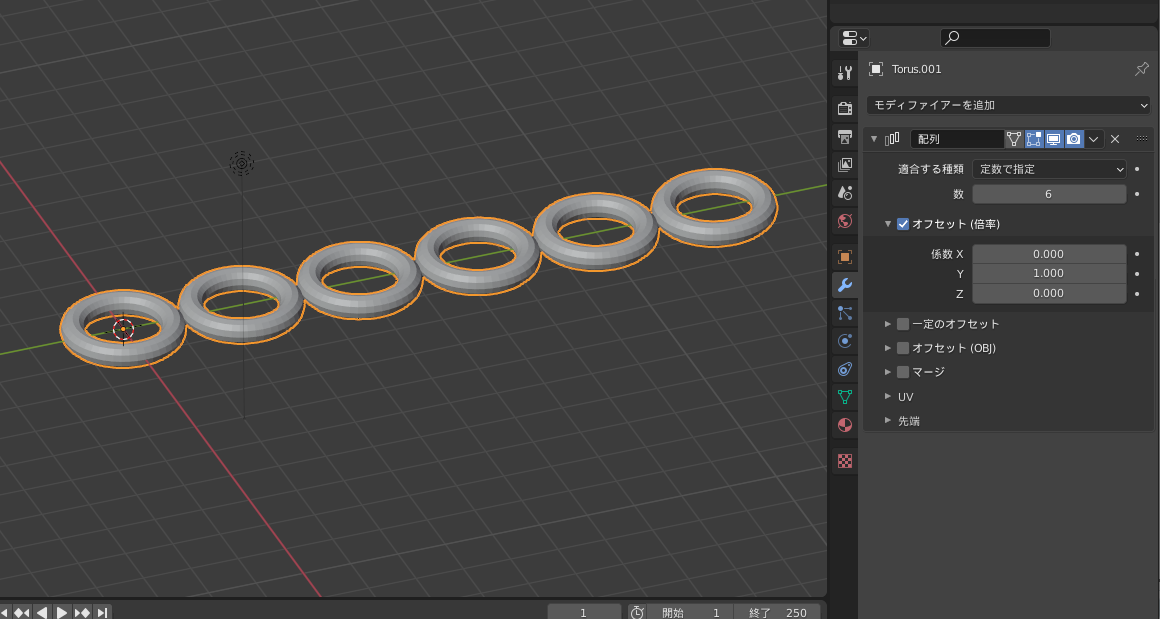The image size is (1160, 619).
Task: Animate the 係数 X property via dot
Action: click(x=1137, y=254)
